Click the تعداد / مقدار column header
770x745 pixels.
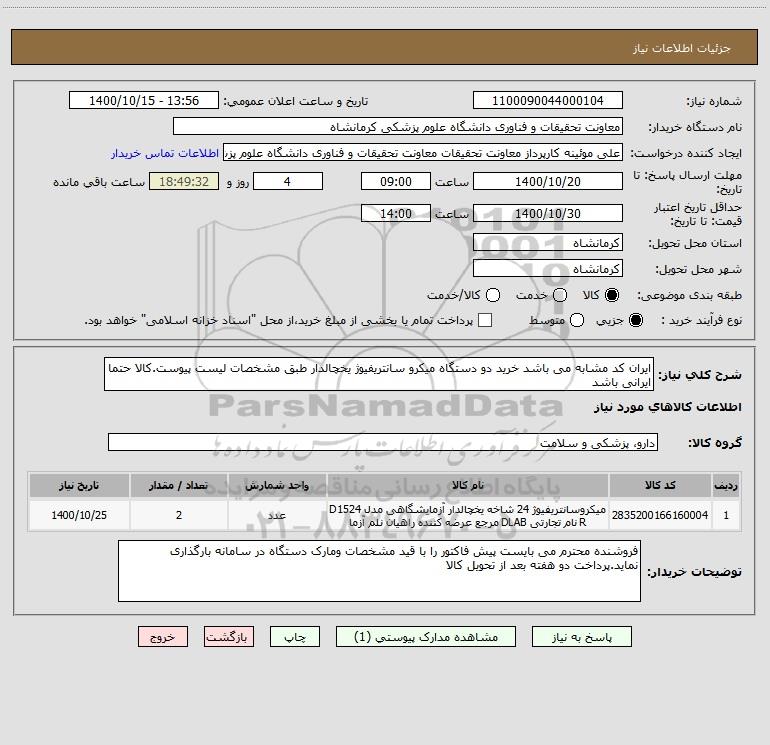click(179, 485)
